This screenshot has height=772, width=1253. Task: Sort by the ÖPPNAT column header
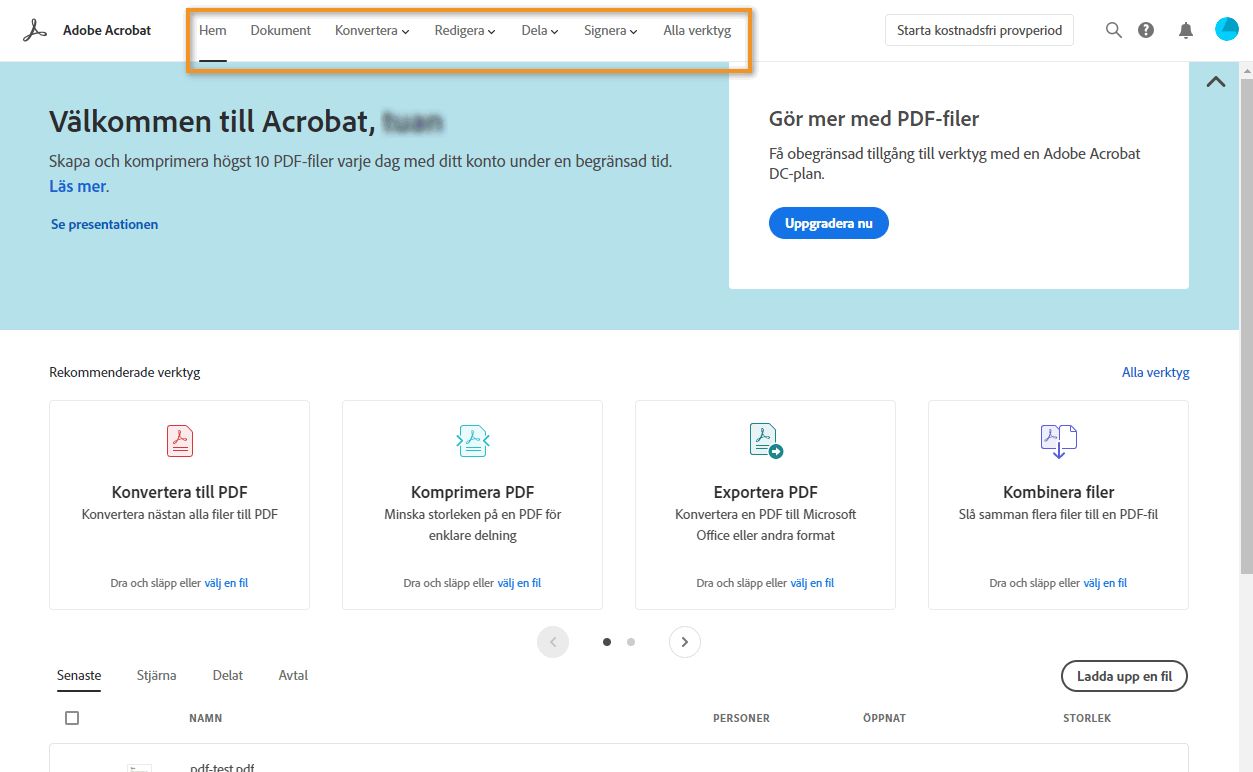tap(884, 718)
